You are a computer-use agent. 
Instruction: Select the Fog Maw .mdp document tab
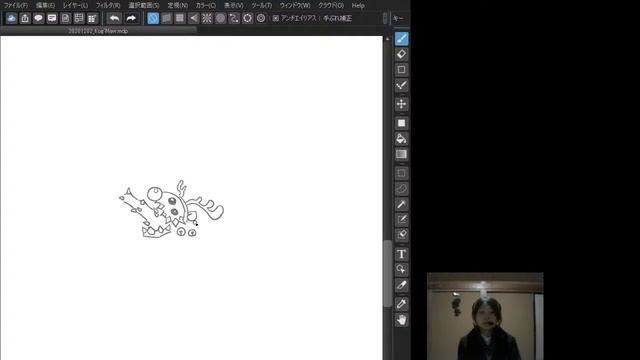(x=98, y=31)
